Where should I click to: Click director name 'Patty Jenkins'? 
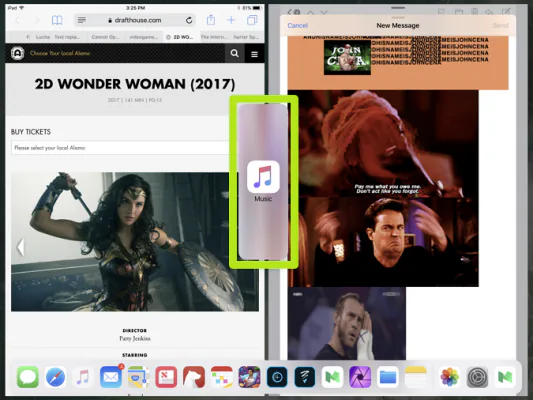pos(135,338)
